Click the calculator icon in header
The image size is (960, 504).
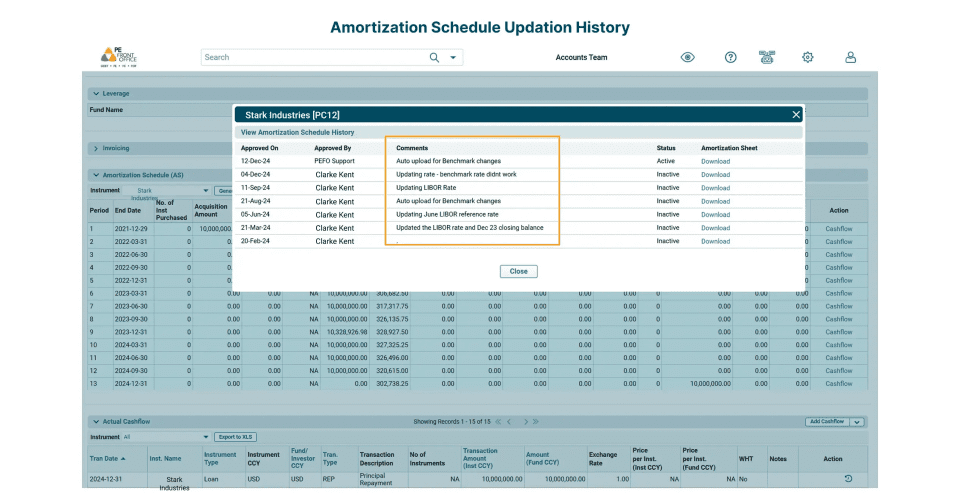[767, 57]
